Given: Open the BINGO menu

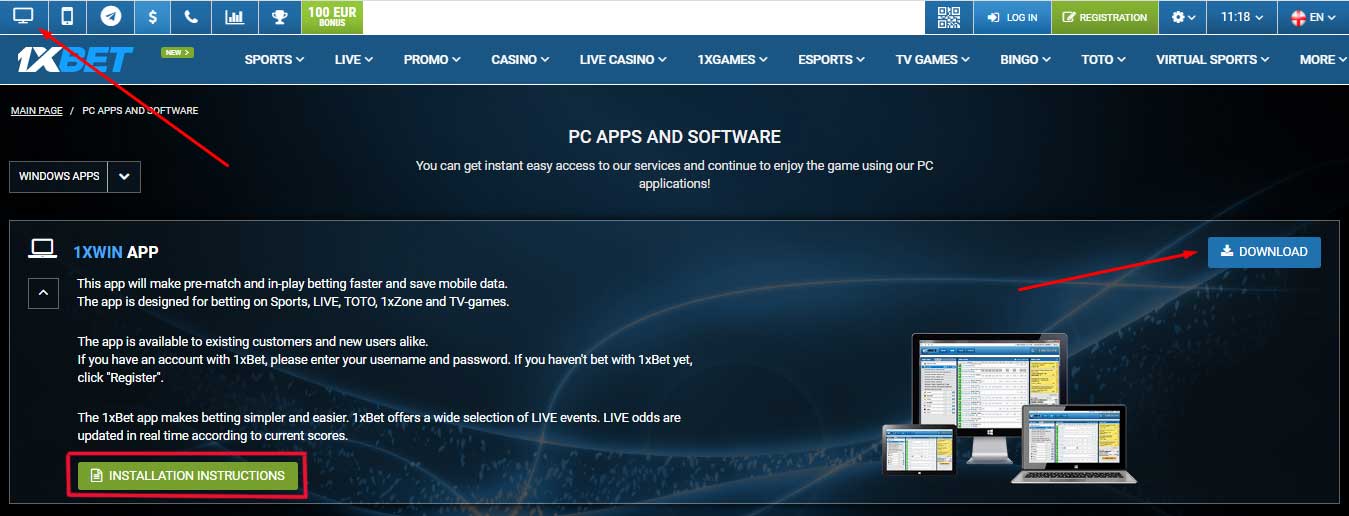Looking at the screenshot, I should coord(1025,59).
